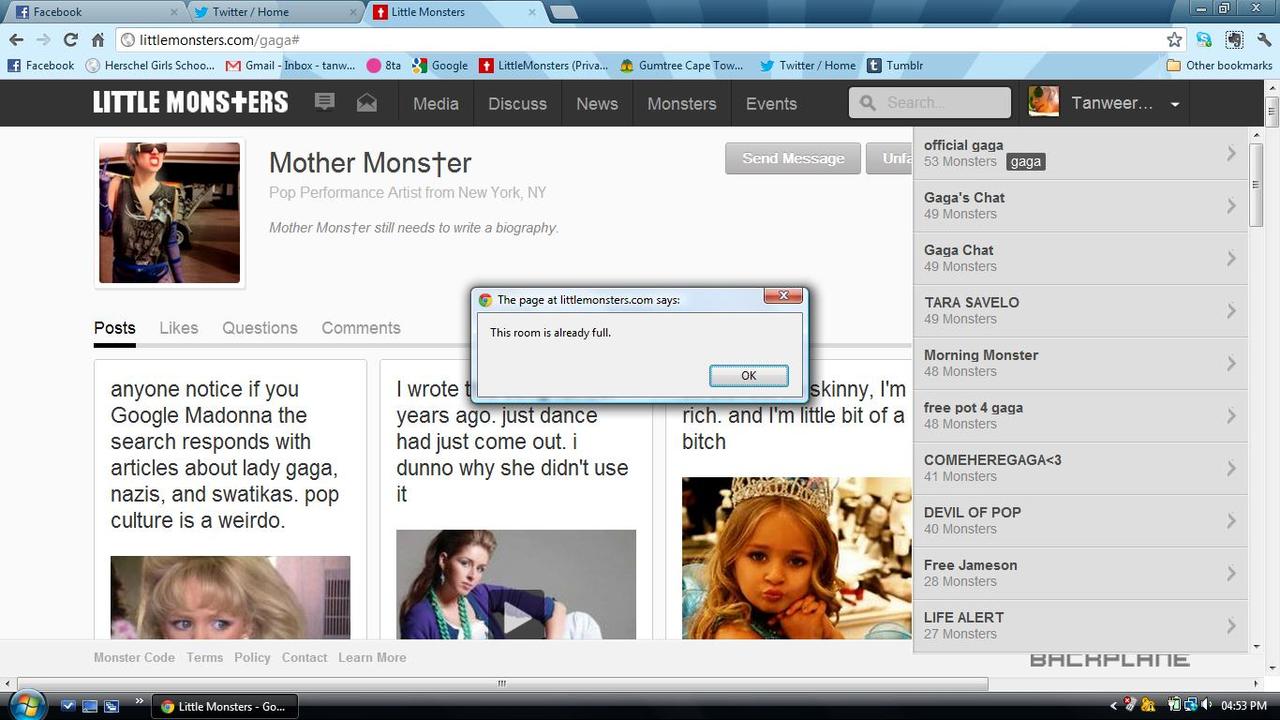Open the Twitter / Home bookmark
The width and height of the screenshot is (1280, 720).
(808, 65)
